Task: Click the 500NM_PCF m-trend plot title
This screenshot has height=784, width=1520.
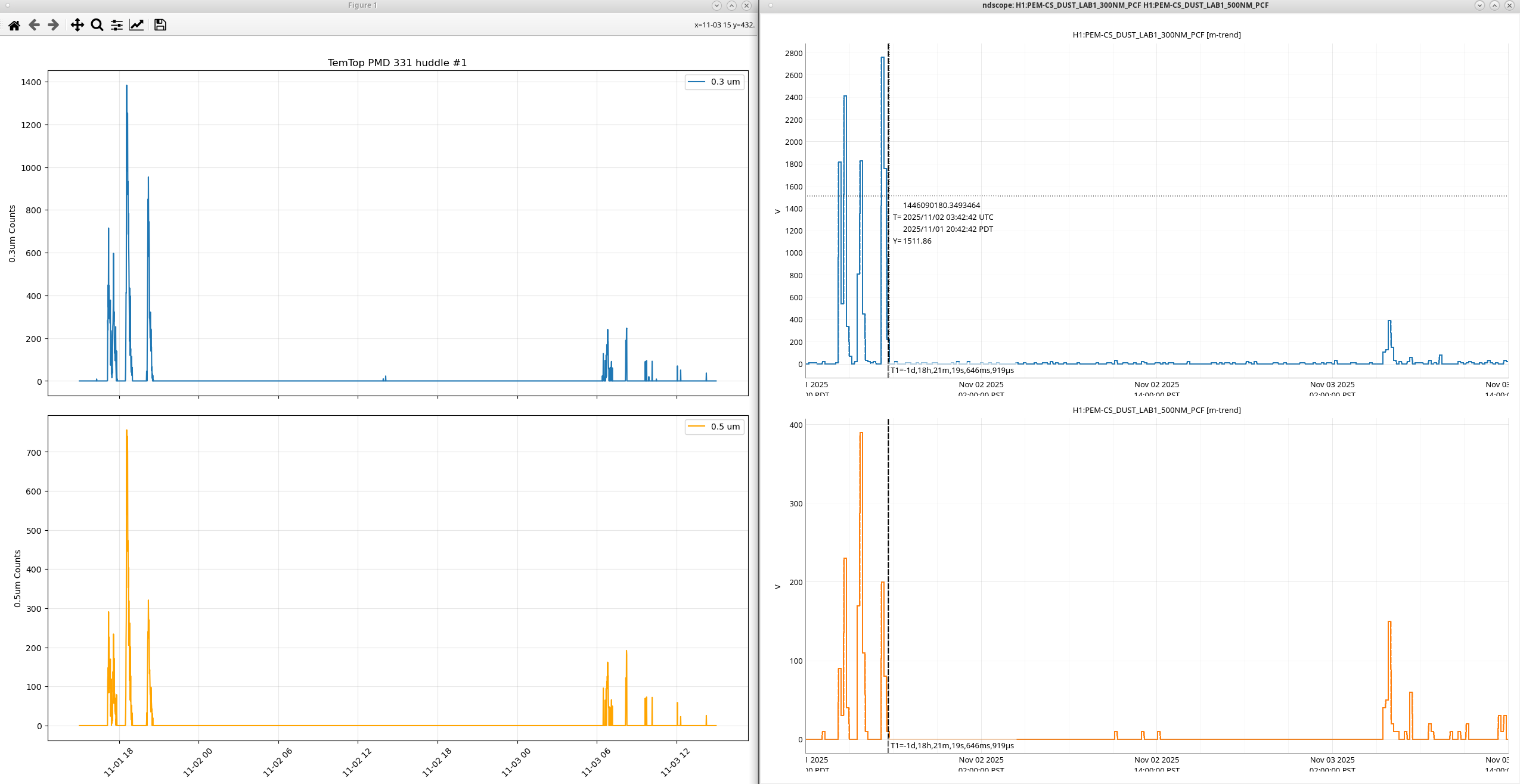Action: click(1156, 410)
